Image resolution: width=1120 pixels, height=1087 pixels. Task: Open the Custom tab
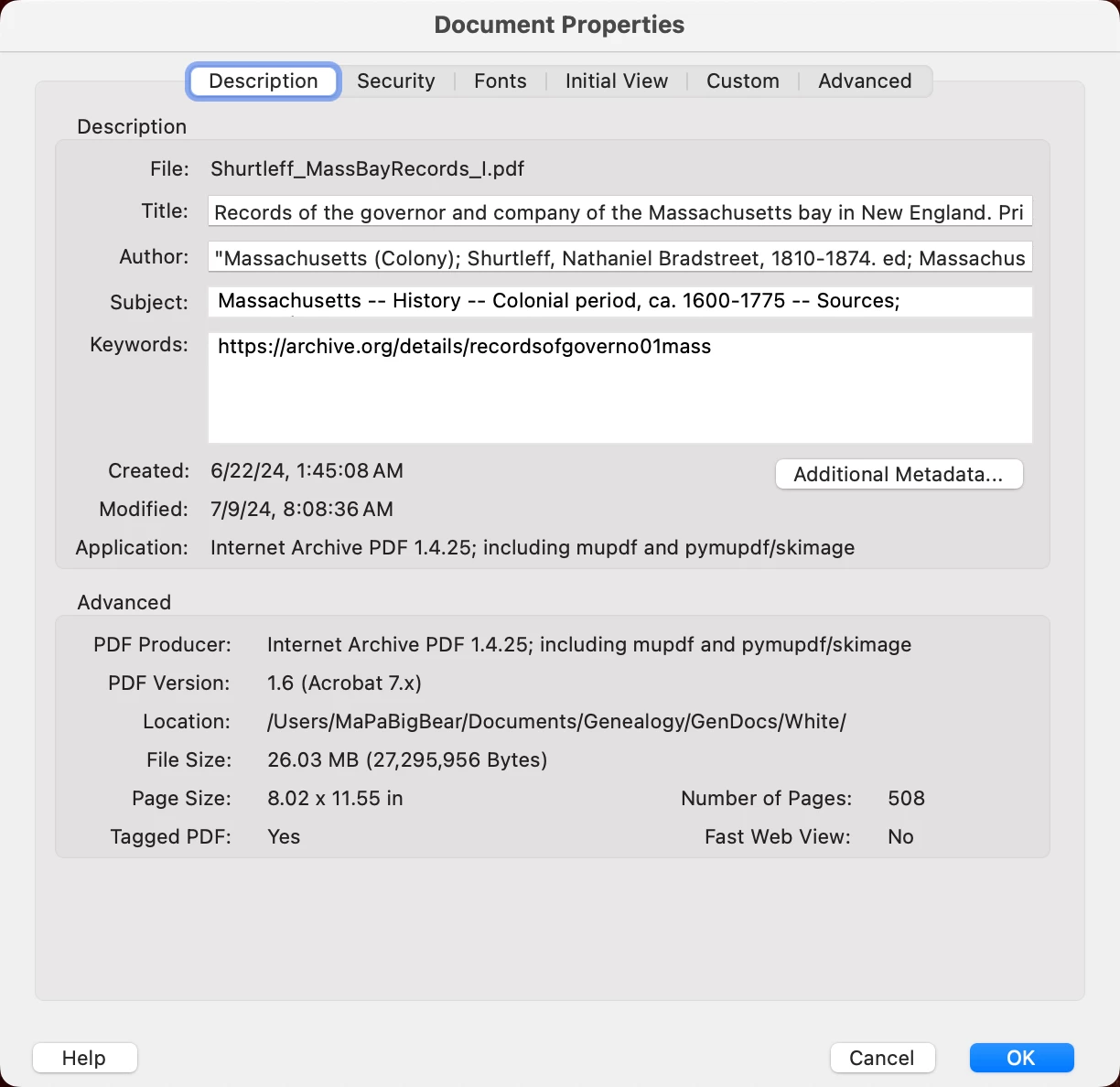743,81
